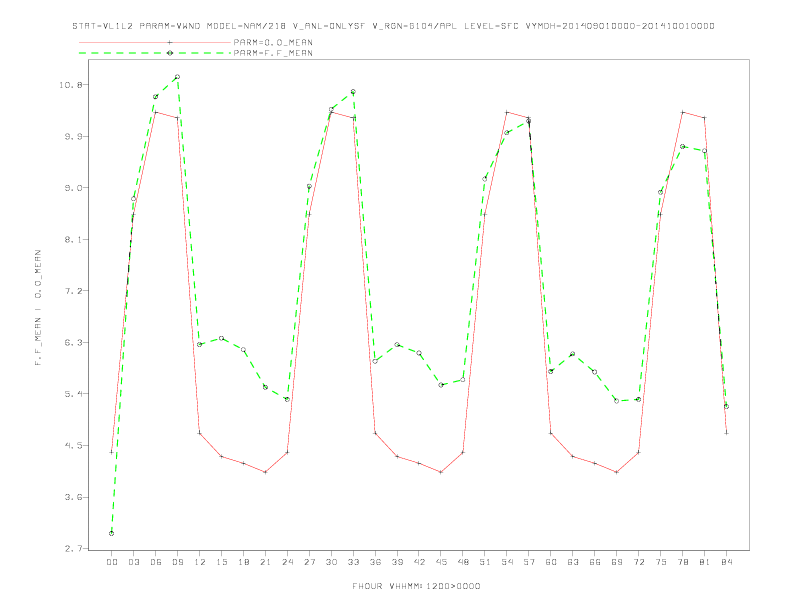Click the x-axis tick label 48
Image resolution: width=792 pixels, height=612 pixels.
463,562
